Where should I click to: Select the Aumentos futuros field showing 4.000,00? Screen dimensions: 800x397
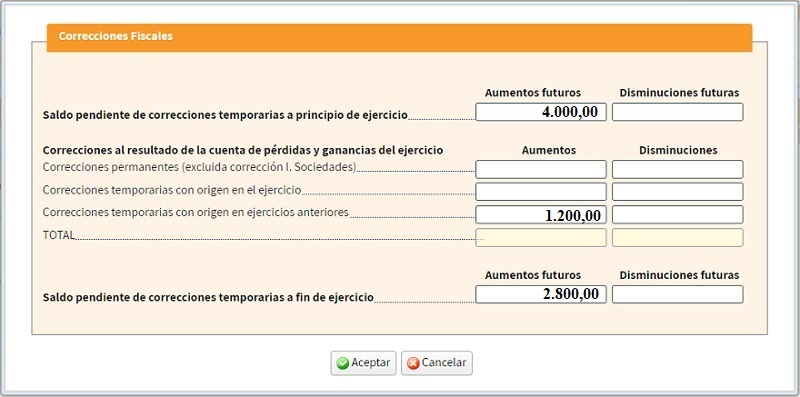[x=541, y=112]
